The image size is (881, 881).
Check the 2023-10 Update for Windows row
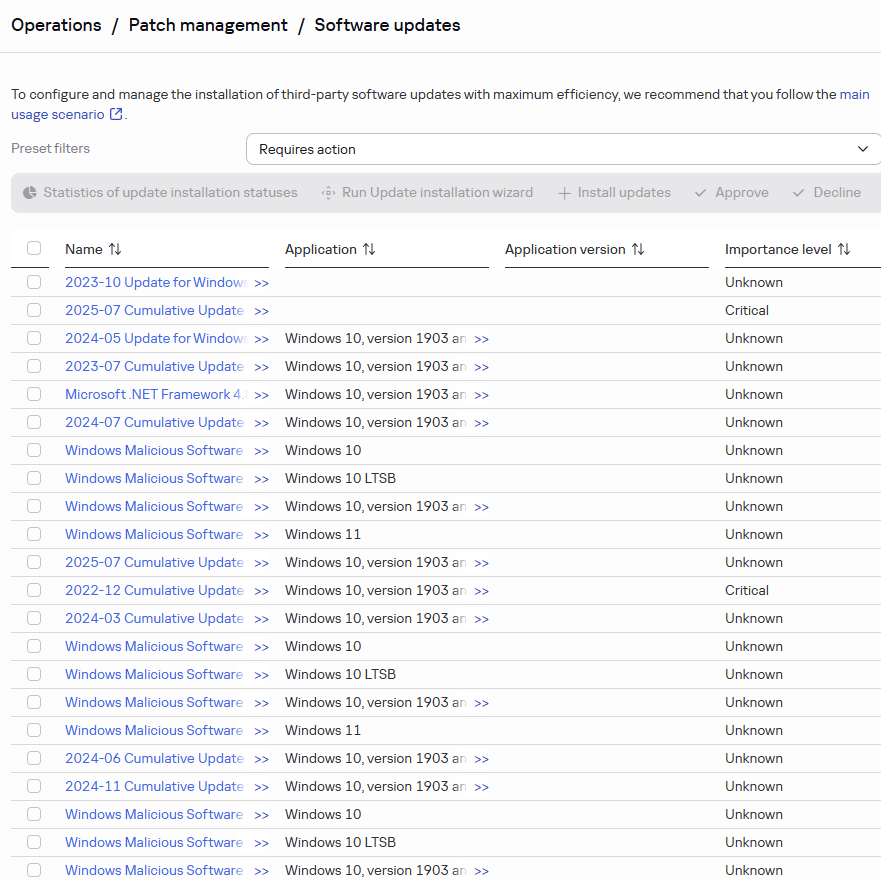pos(34,282)
